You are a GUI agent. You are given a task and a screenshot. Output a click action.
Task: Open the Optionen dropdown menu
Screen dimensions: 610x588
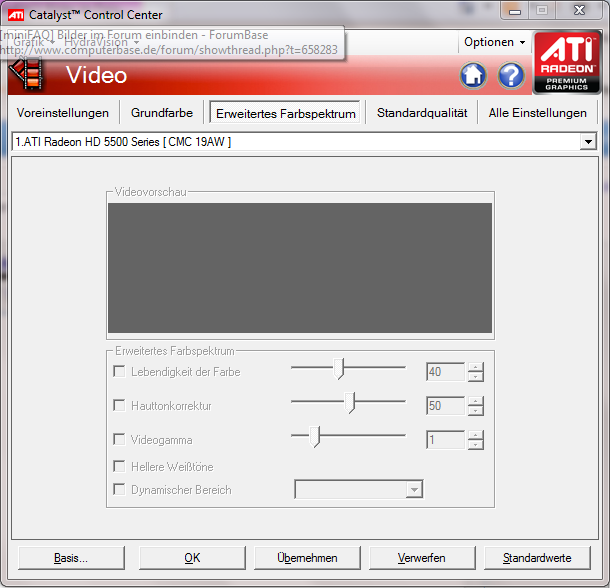click(494, 42)
